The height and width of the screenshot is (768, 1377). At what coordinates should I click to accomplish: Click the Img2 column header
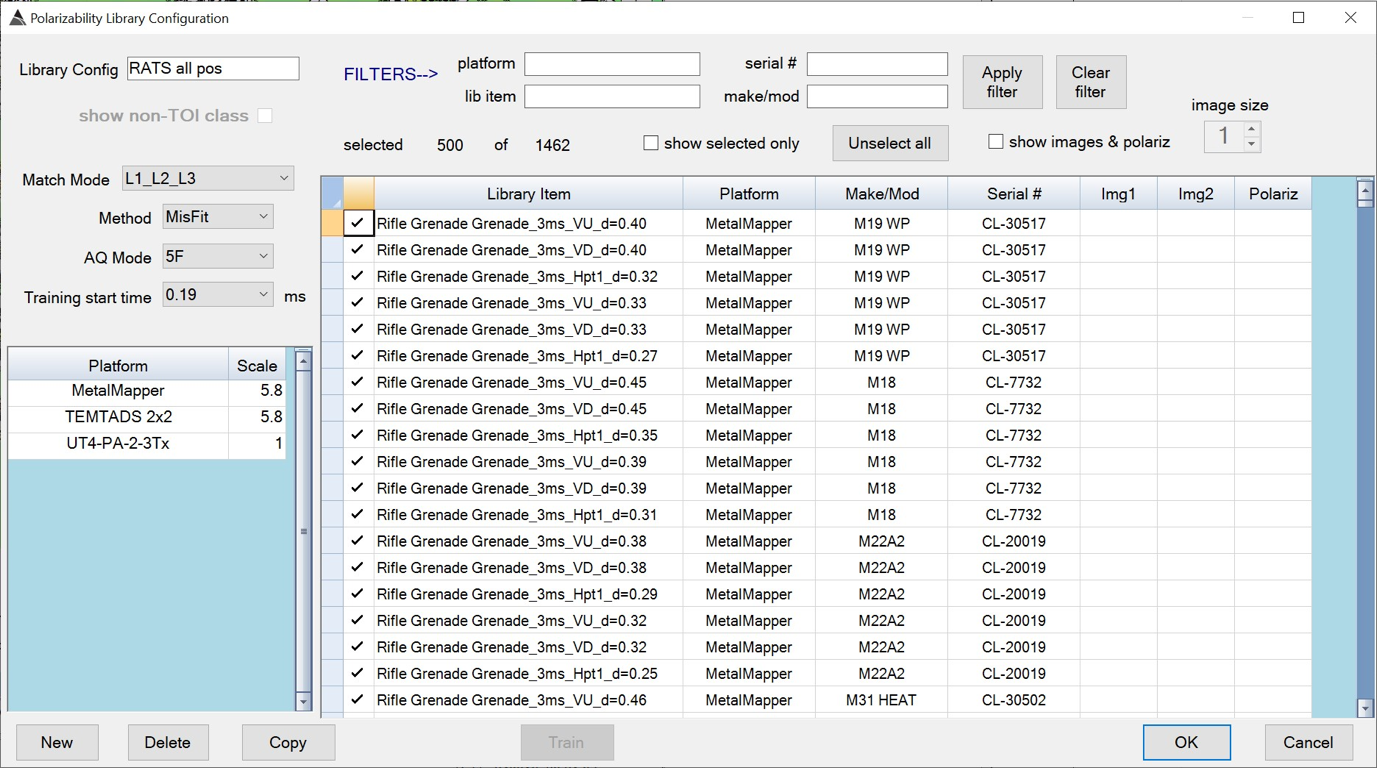1196,194
